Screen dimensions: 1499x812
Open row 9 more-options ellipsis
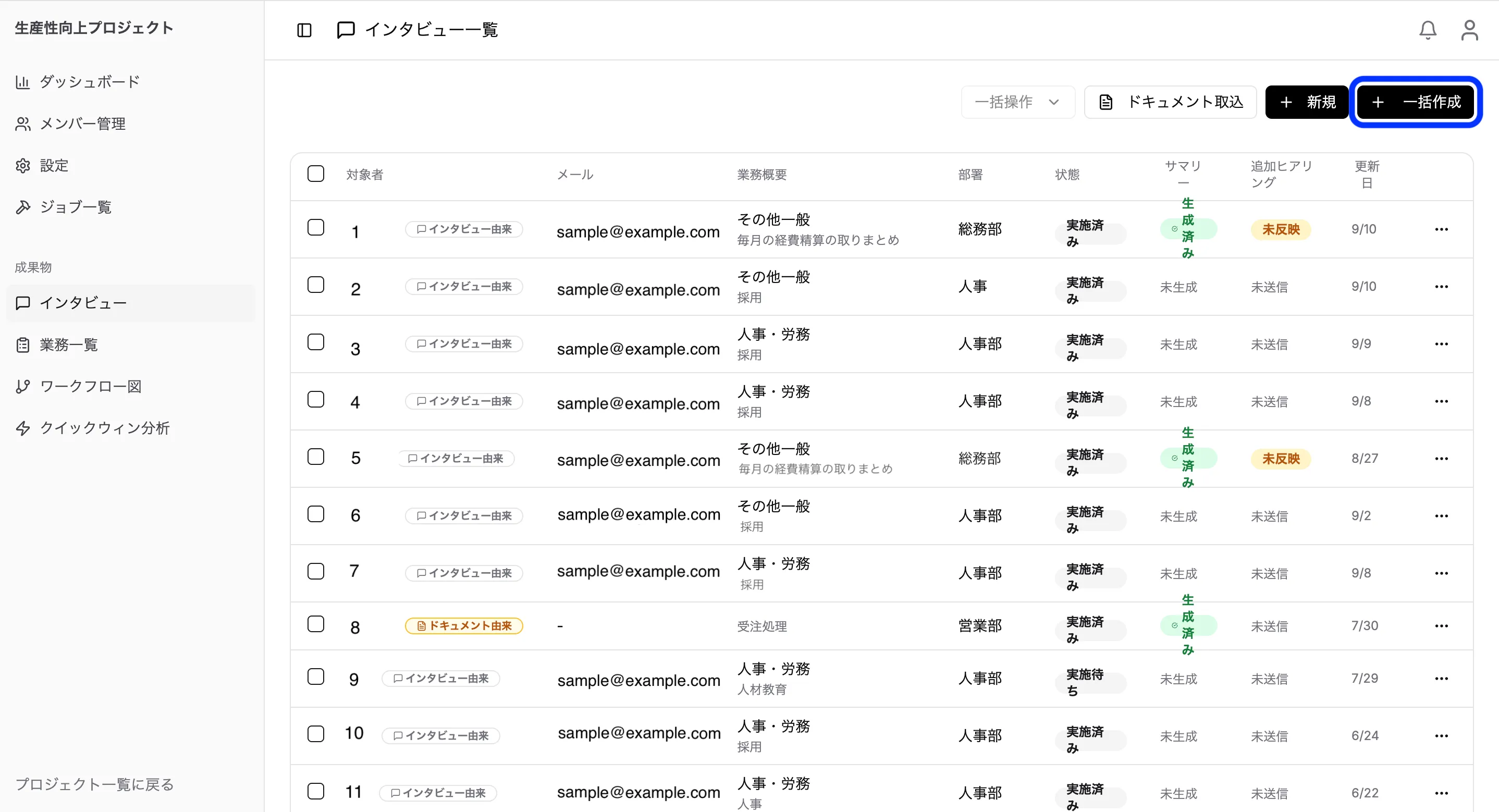coord(1441,679)
